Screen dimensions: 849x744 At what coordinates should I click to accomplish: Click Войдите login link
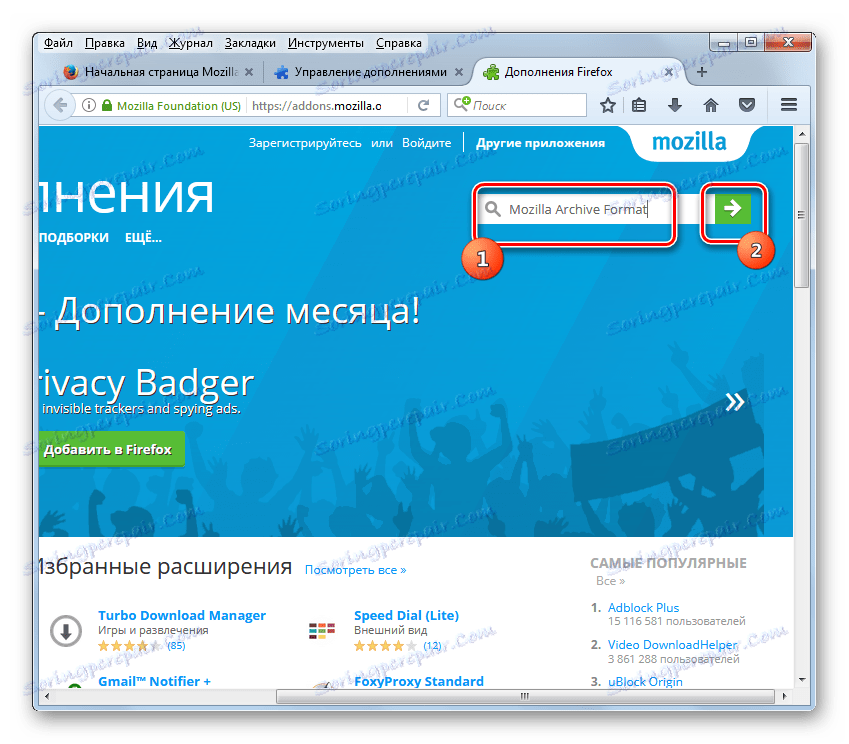click(x=426, y=143)
